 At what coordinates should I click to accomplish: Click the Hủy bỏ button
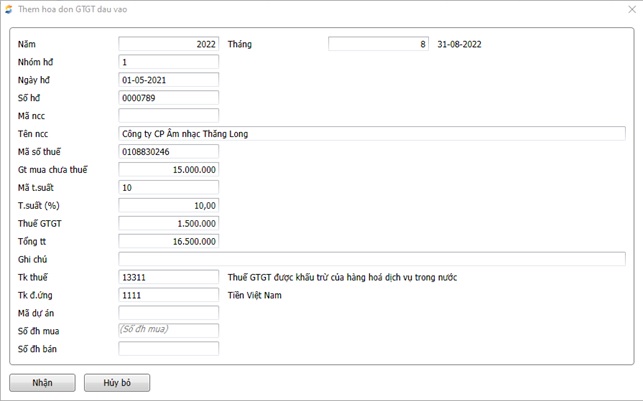tap(116, 382)
